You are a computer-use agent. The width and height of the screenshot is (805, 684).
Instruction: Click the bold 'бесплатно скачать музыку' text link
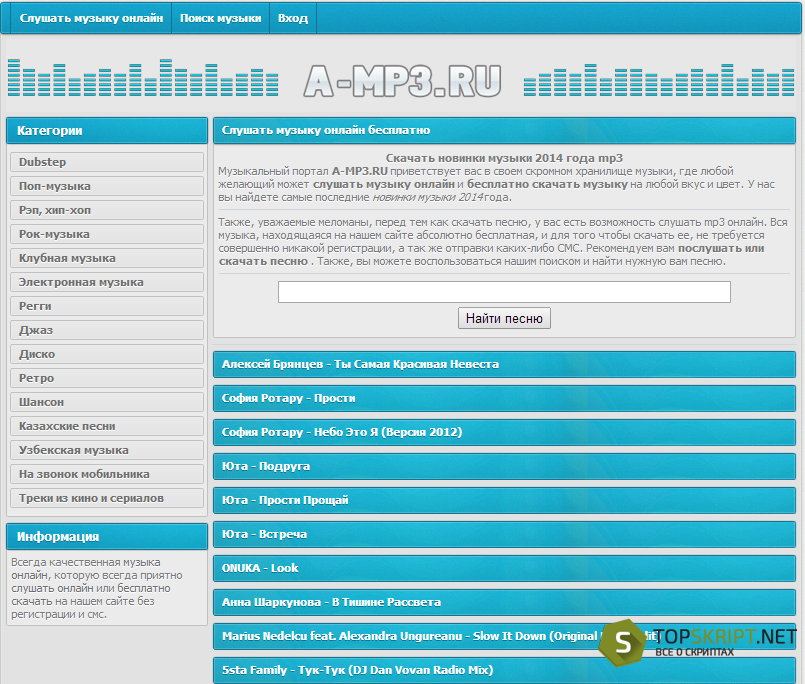pyautogui.click(x=547, y=184)
